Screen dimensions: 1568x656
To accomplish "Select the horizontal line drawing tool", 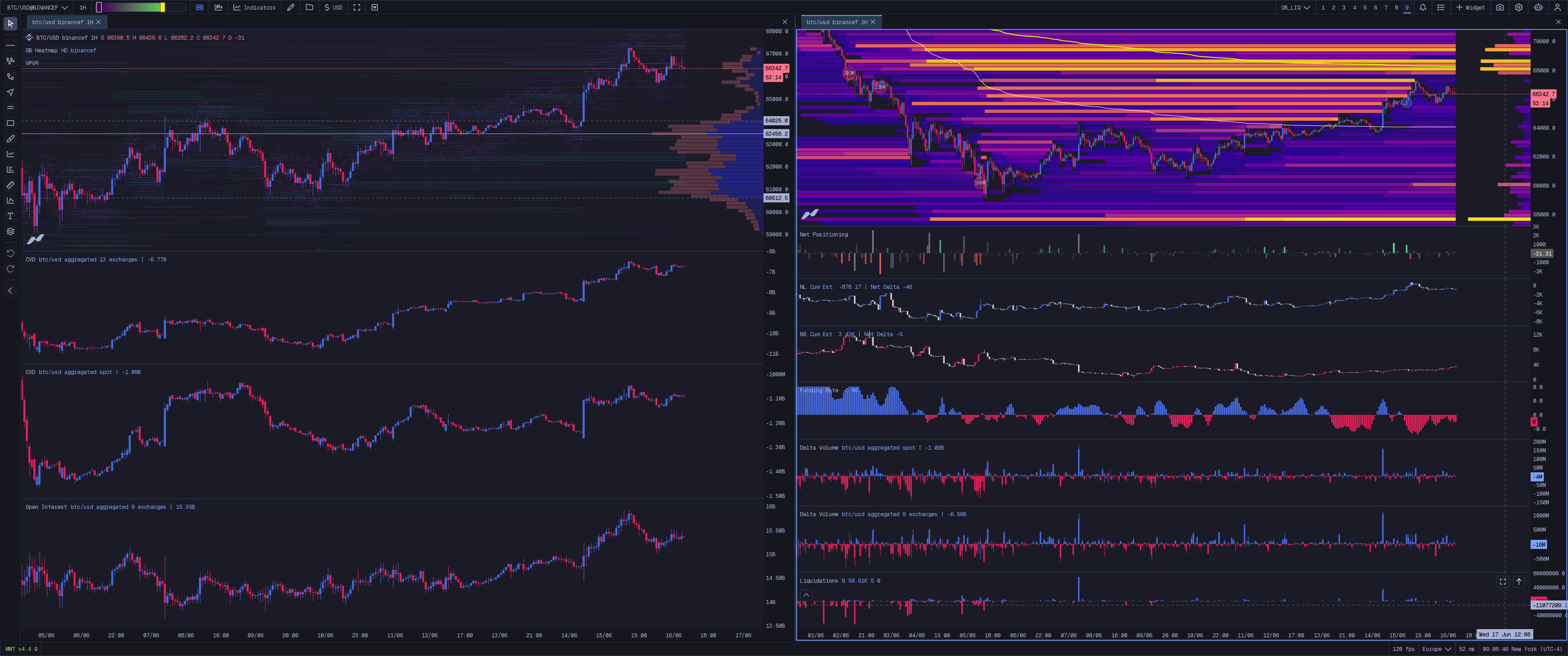I will [10, 45].
